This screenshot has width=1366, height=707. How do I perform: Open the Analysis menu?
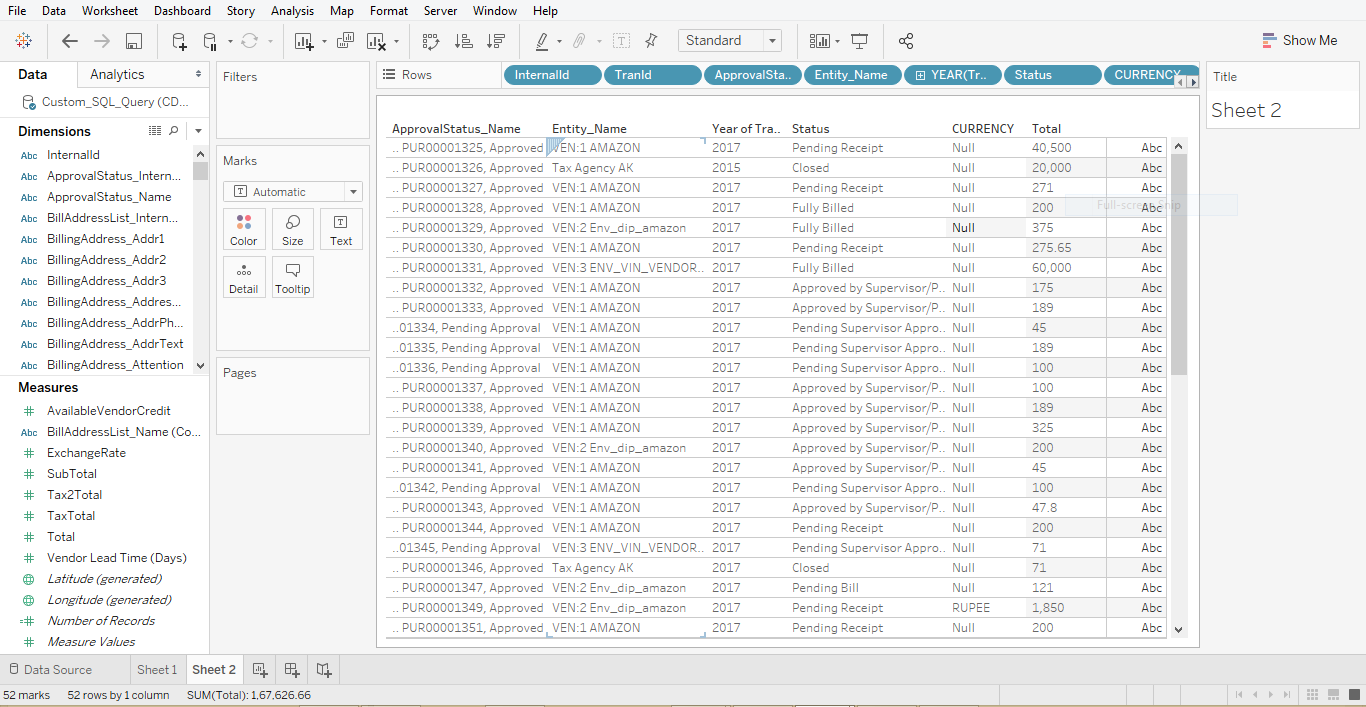tap(292, 11)
